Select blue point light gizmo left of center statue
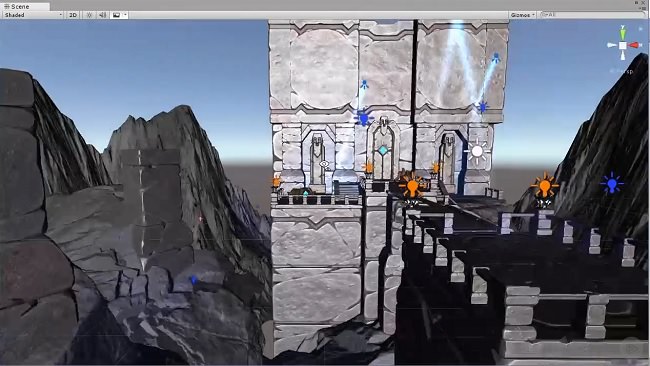Image resolution: width=650 pixels, height=366 pixels. click(364, 118)
